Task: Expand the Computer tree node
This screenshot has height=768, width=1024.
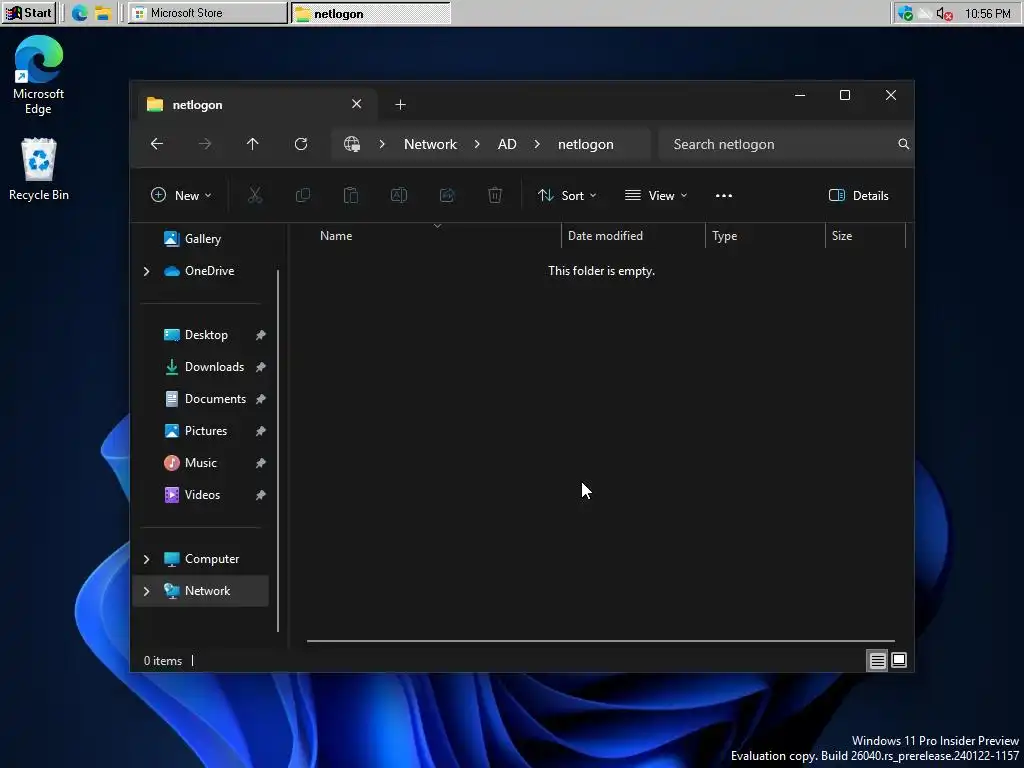Action: pos(146,559)
